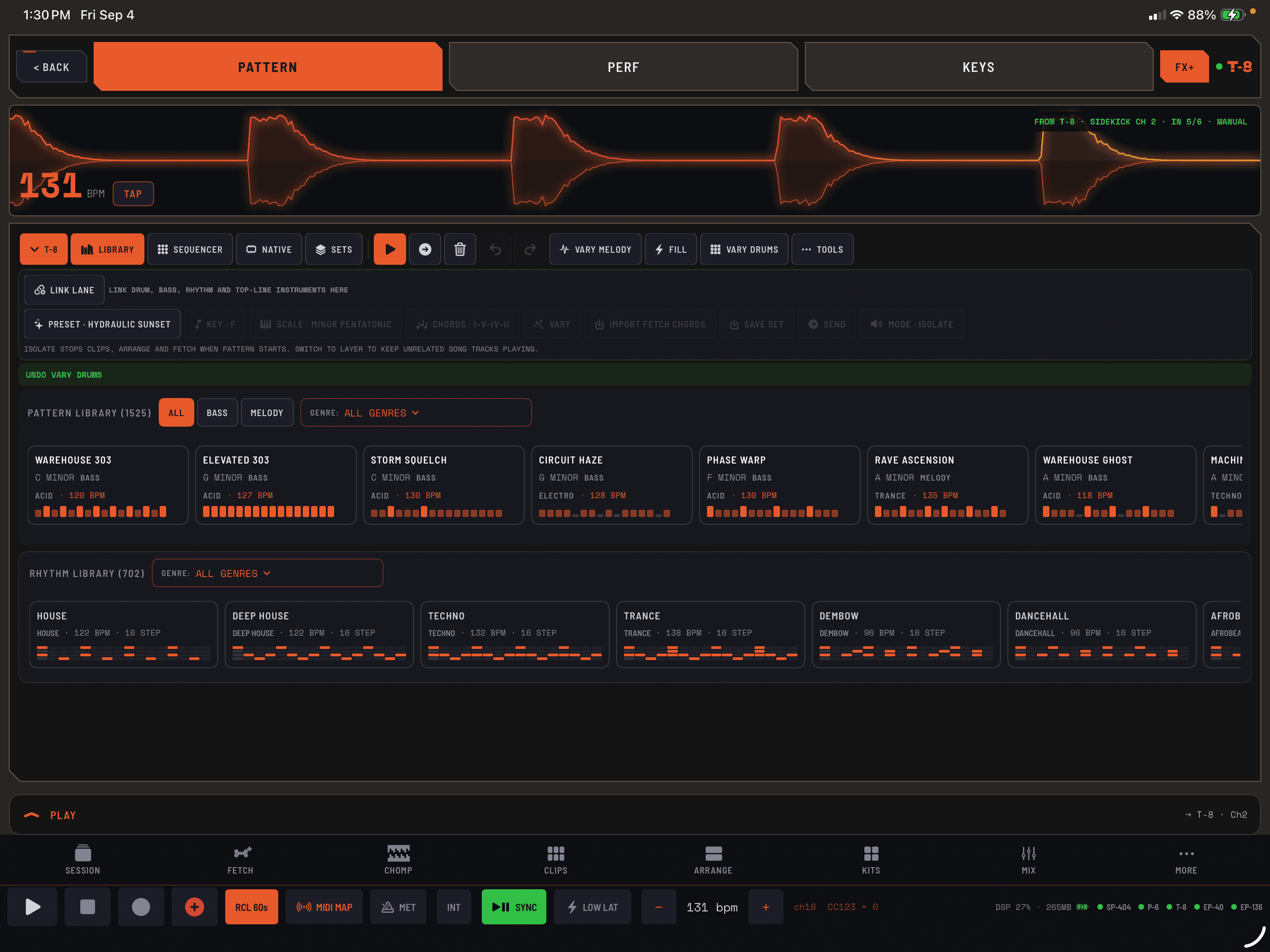Open the Library view tab
Viewport: 1270px width, 952px height.
coord(108,249)
